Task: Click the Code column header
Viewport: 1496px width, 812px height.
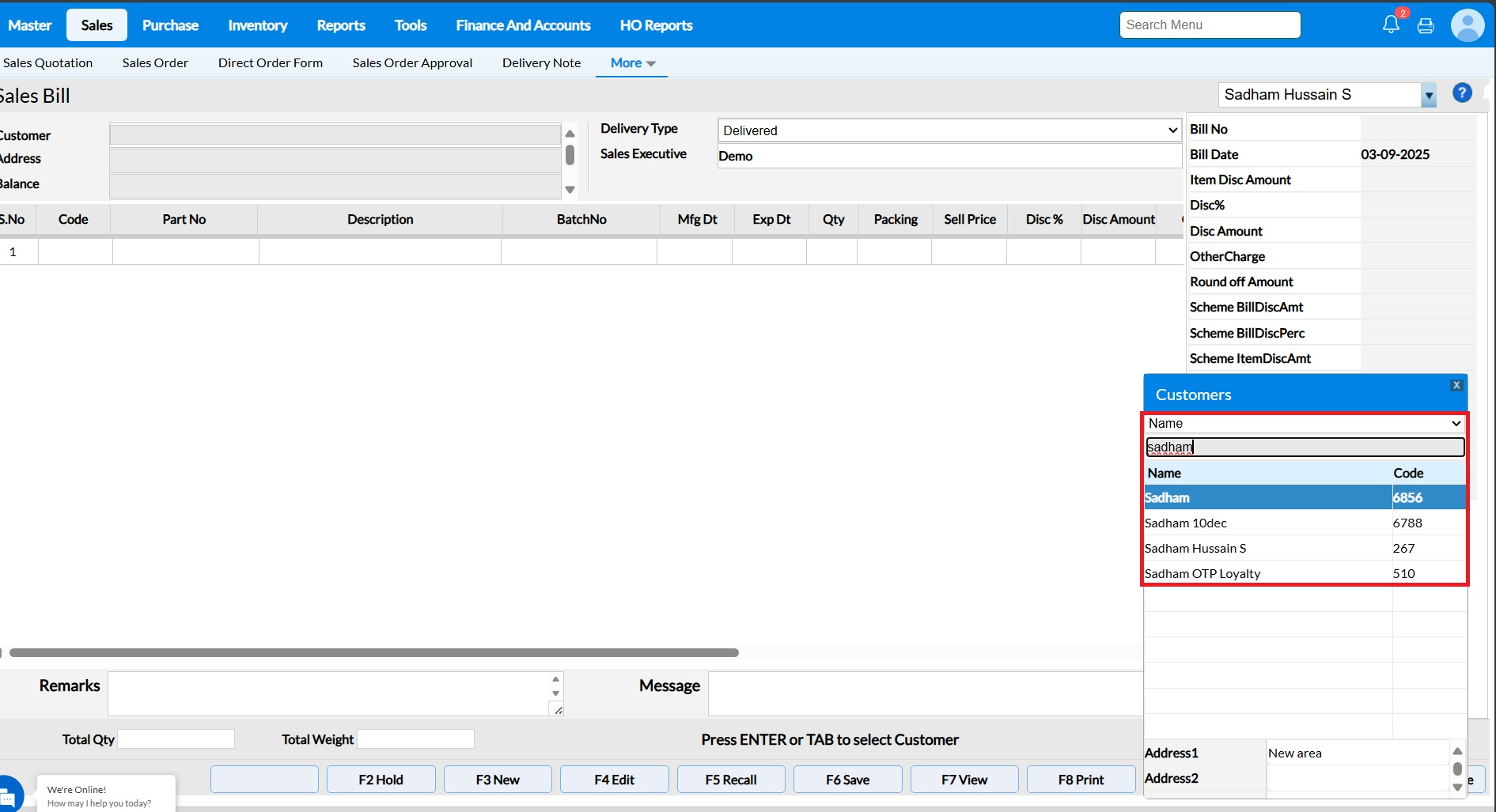Action: coord(74,219)
